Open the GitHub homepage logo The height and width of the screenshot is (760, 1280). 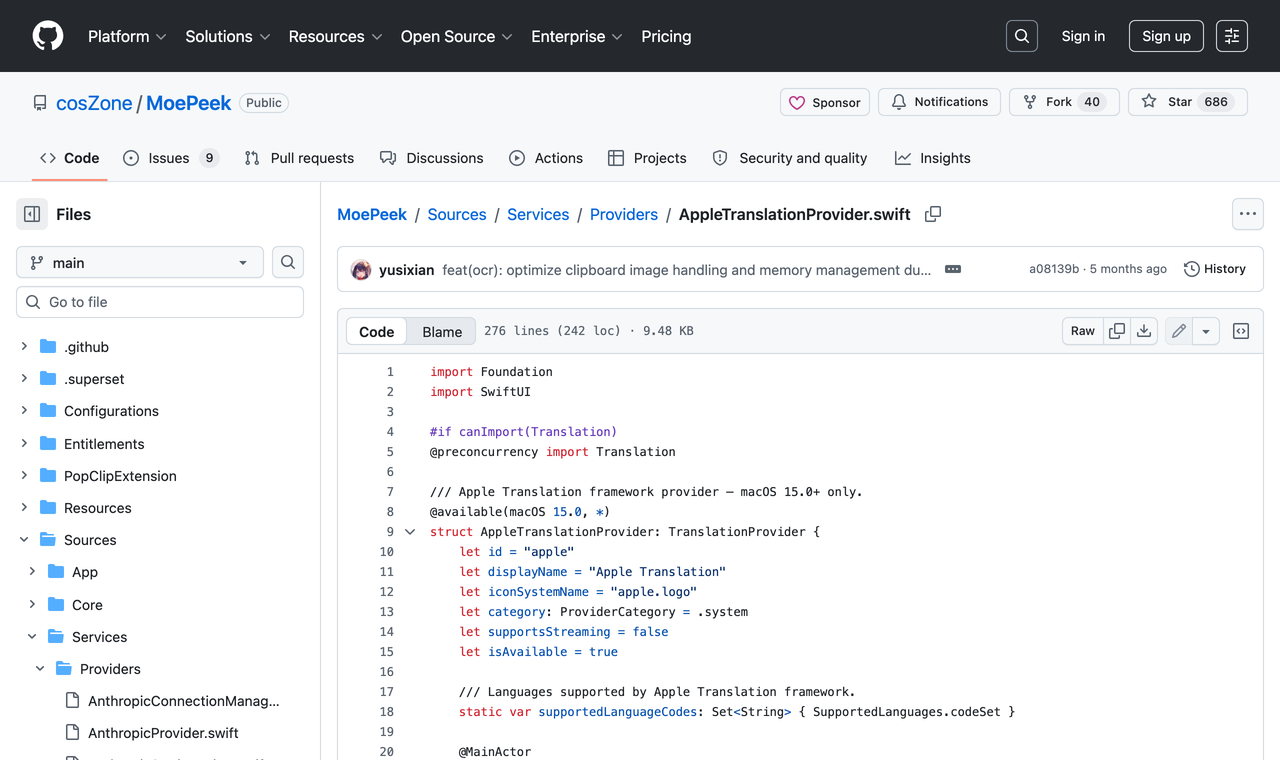click(x=48, y=36)
